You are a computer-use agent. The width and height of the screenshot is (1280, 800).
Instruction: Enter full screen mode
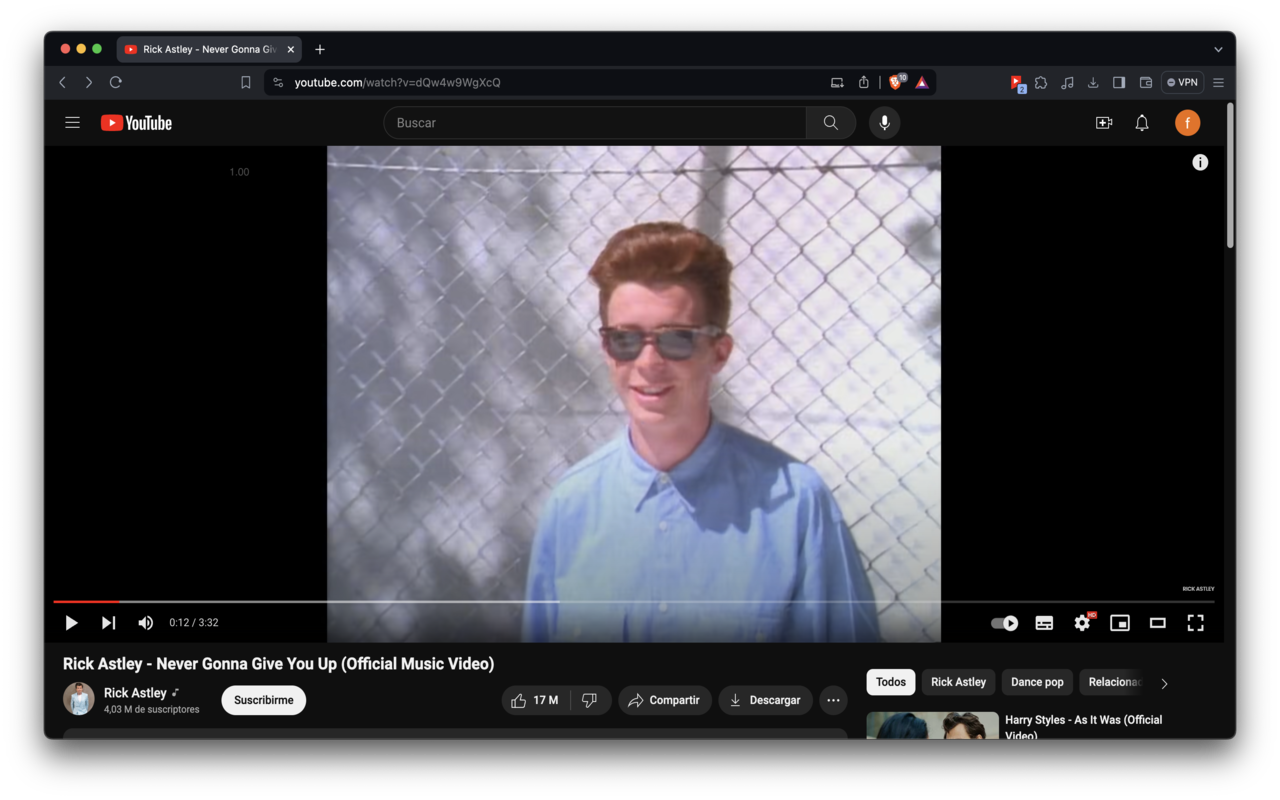[x=1195, y=623]
